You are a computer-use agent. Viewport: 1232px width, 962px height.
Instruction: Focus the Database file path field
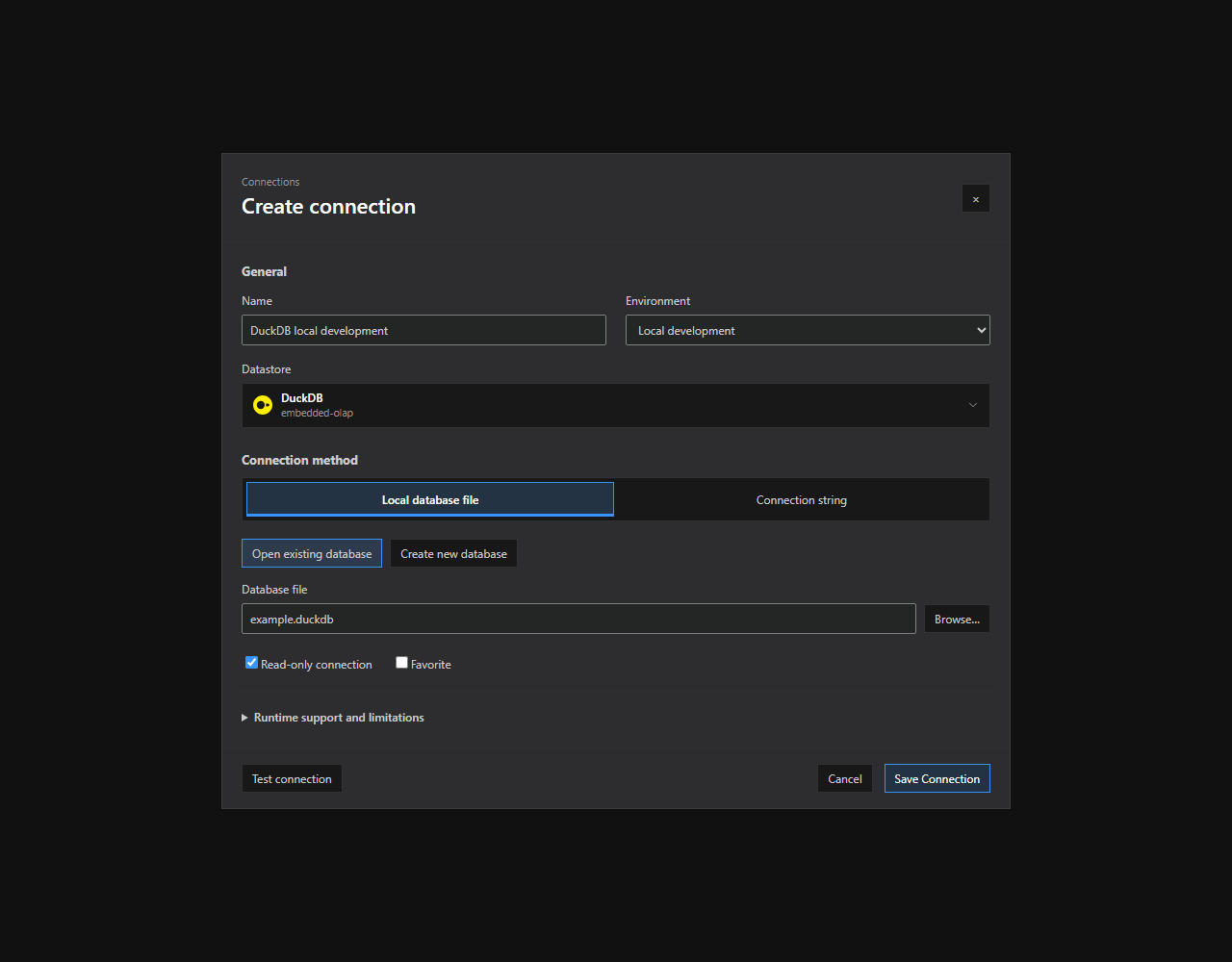(x=578, y=619)
